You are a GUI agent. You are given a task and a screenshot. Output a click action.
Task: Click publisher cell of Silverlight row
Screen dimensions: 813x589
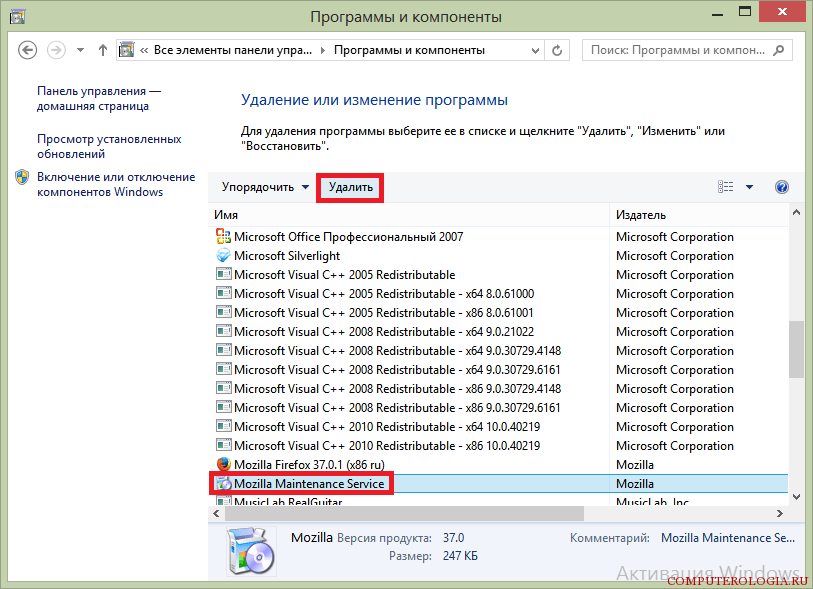[x=675, y=256]
